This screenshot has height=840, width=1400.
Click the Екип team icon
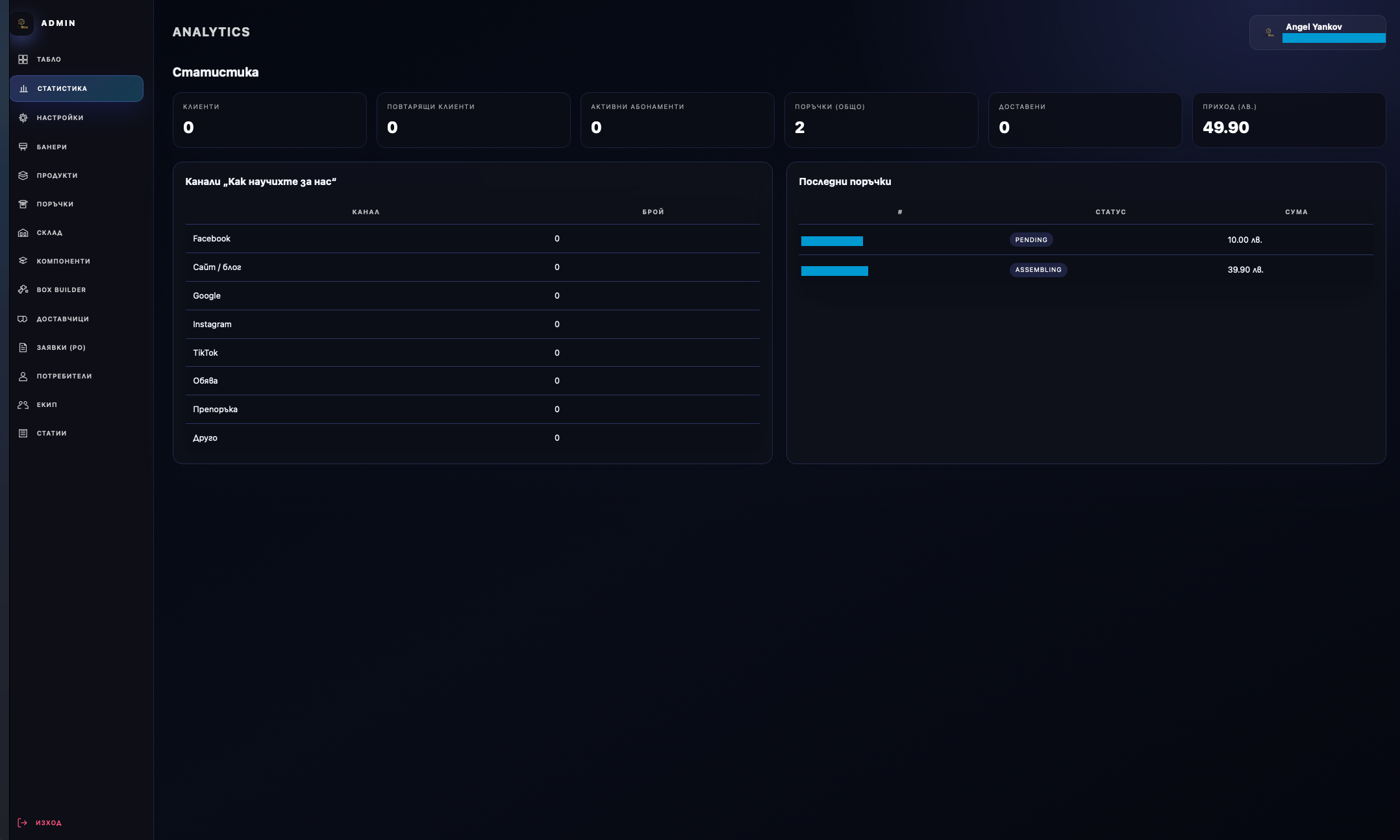click(x=23, y=404)
